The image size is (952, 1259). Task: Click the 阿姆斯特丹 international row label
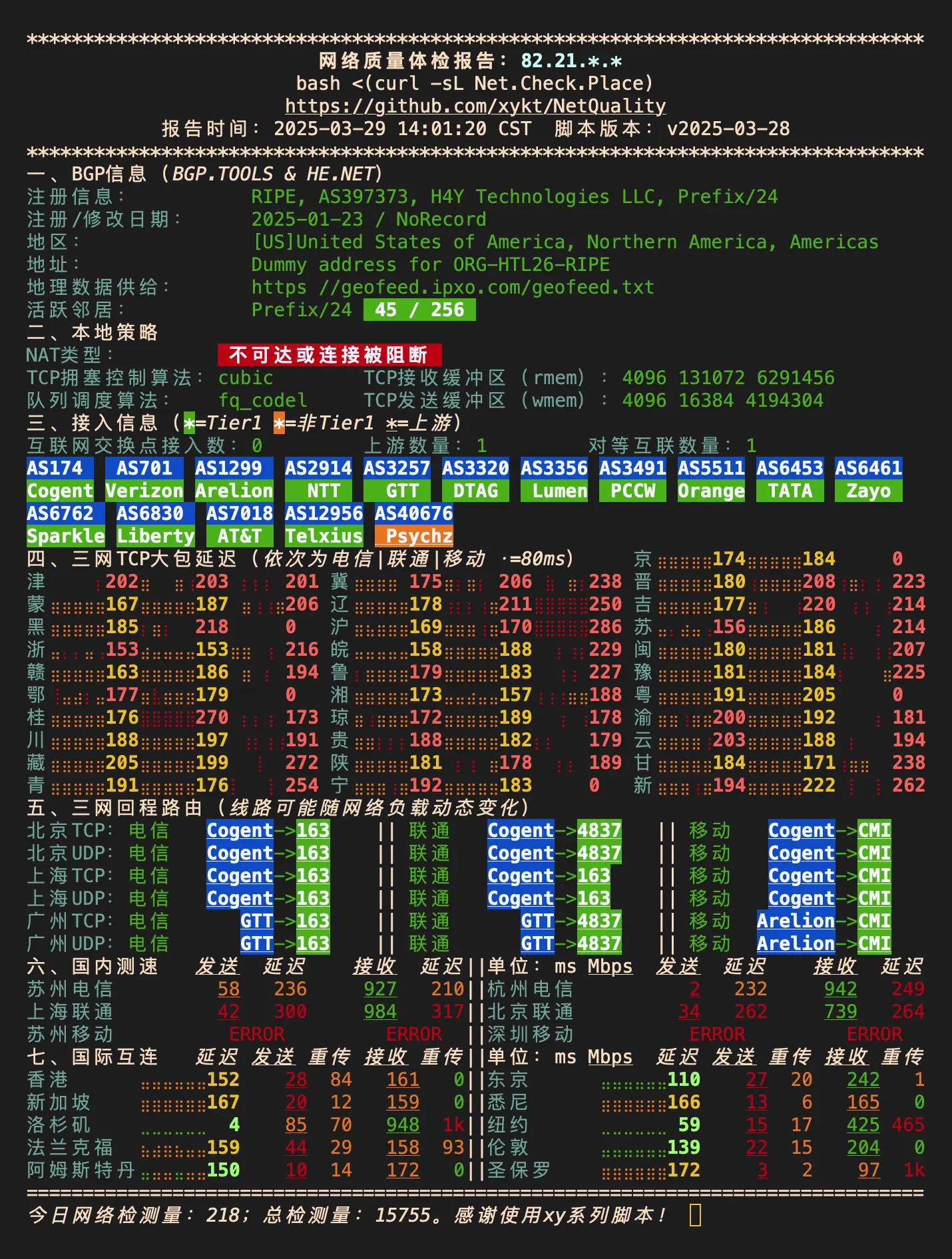tap(81, 1170)
